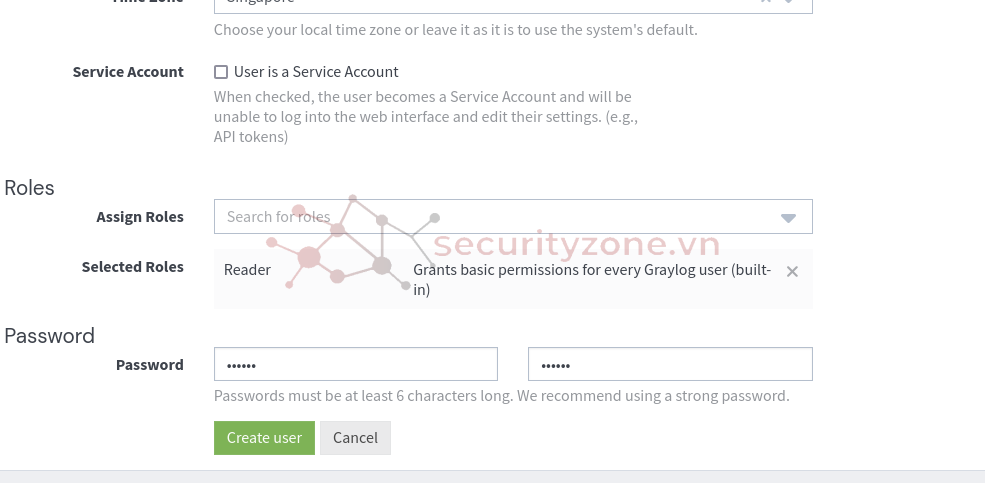Click the time zone help text
This screenshot has width=985, height=483.
point(455,30)
